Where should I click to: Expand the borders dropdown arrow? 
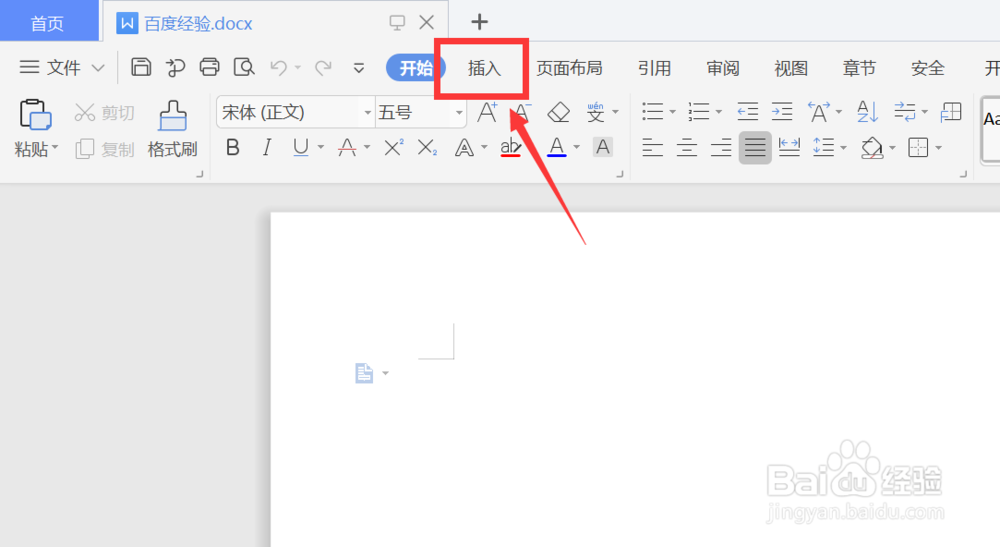(939, 149)
